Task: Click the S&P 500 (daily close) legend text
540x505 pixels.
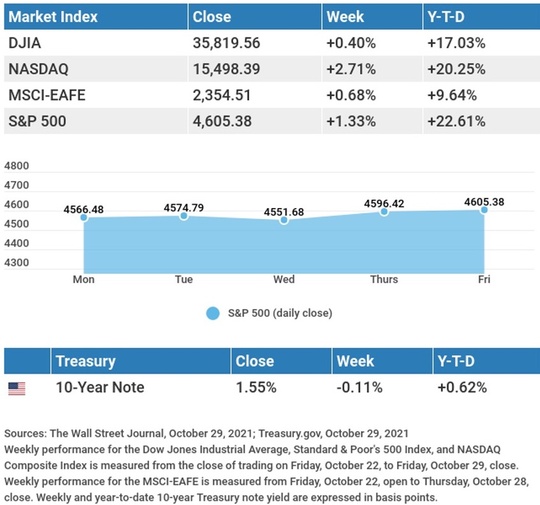Action: (280, 313)
